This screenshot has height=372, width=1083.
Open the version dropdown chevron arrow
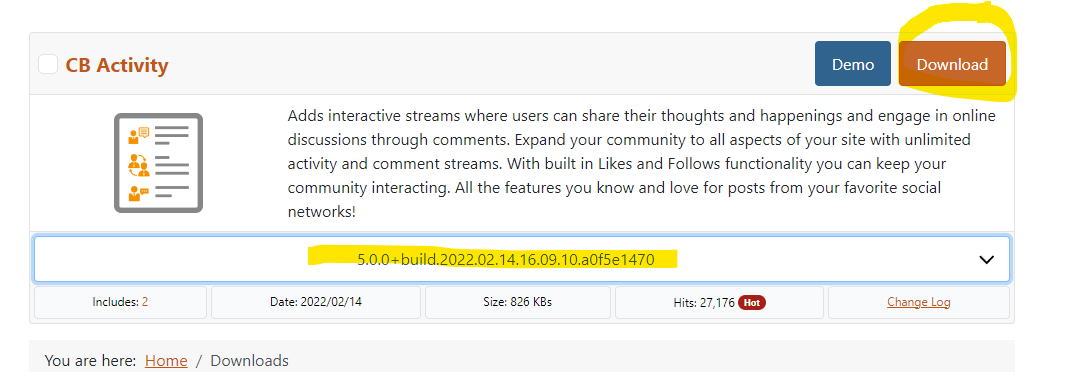(x=987, y=260)
